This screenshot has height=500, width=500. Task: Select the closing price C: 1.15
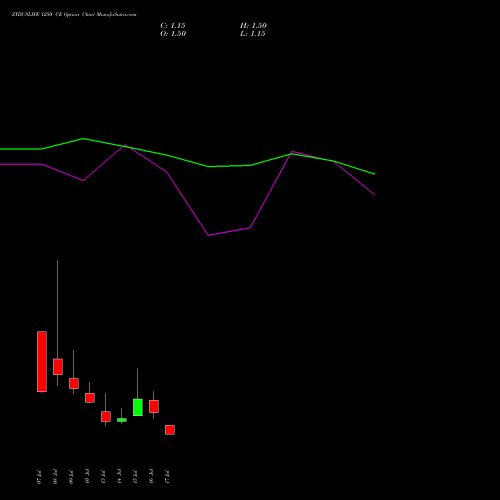173,26
